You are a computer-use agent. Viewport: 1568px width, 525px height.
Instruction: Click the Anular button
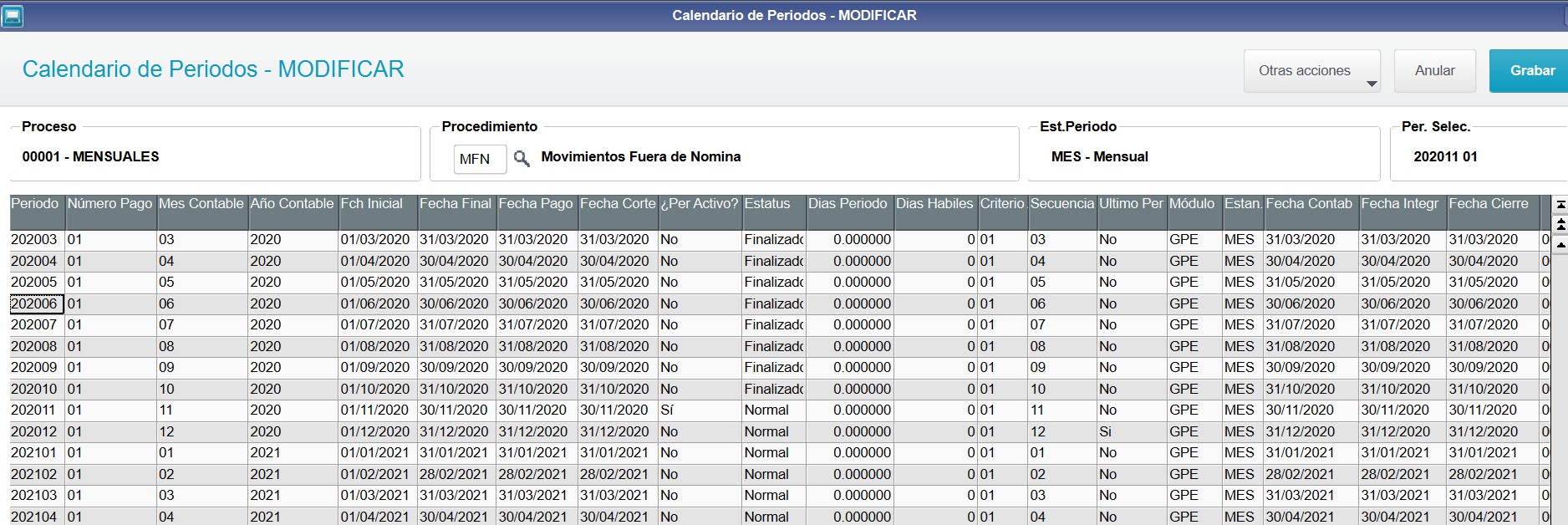pyautogui.click(x=1434, y=70)
